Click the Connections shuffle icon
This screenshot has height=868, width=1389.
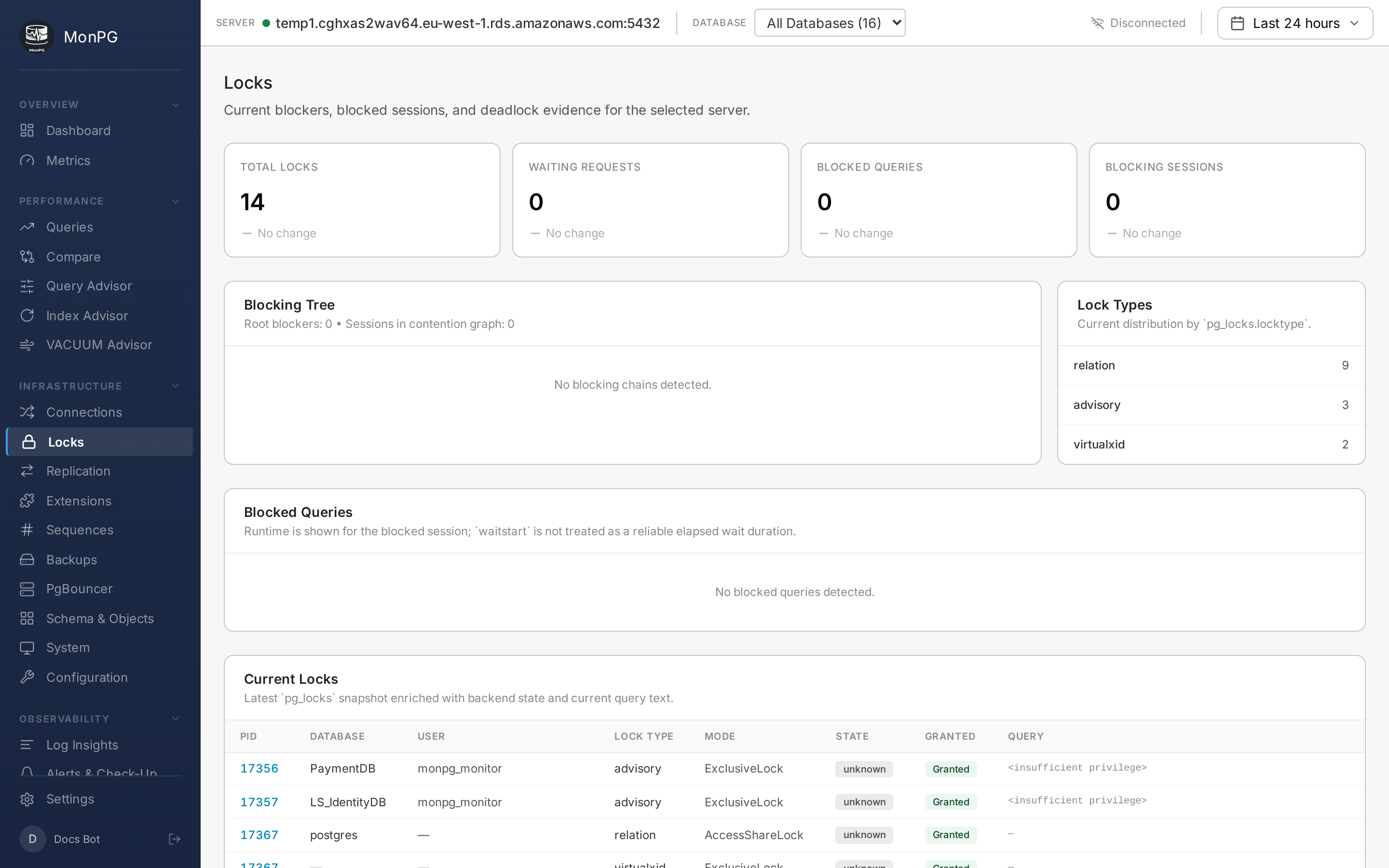[x=27, y=412]
